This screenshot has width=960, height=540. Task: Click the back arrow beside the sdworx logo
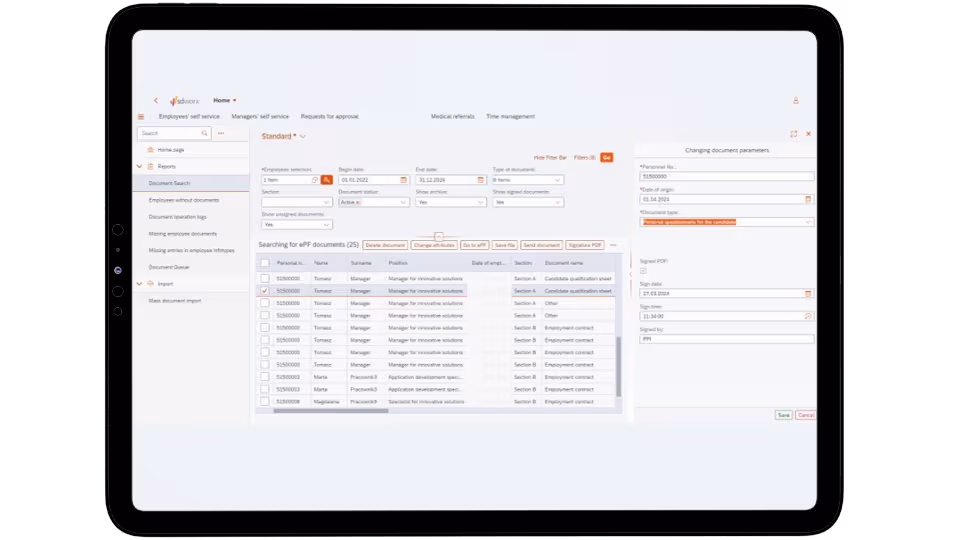tap(156, 100)
